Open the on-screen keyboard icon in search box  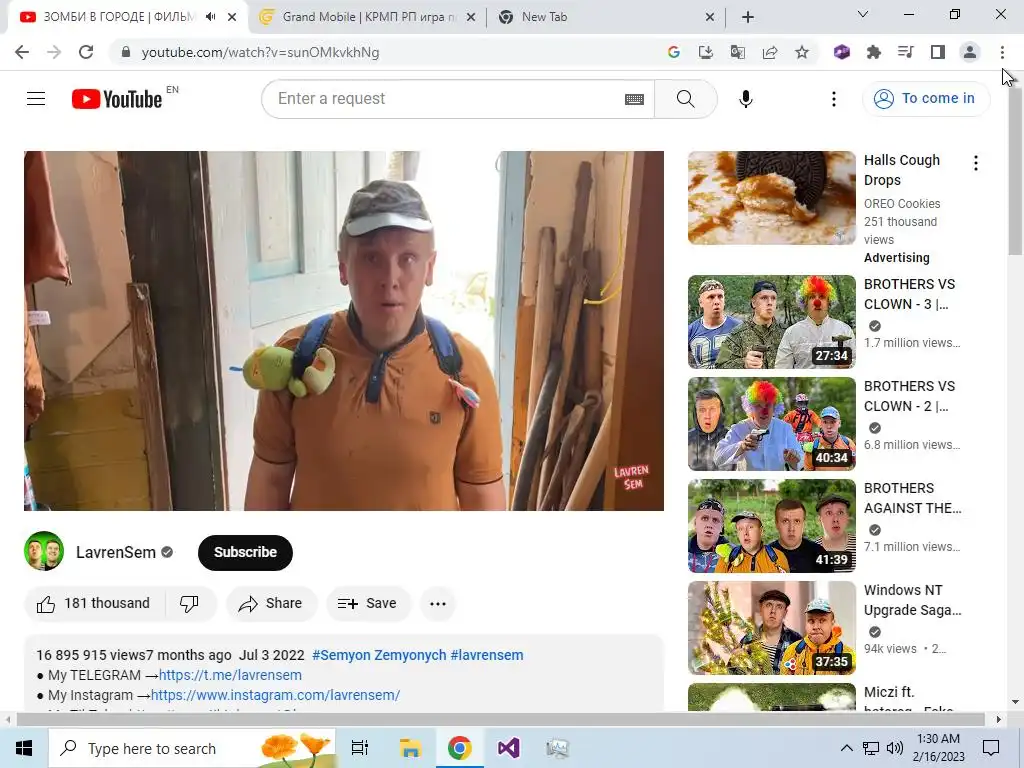pyautogui.click(x=634, y=99)
